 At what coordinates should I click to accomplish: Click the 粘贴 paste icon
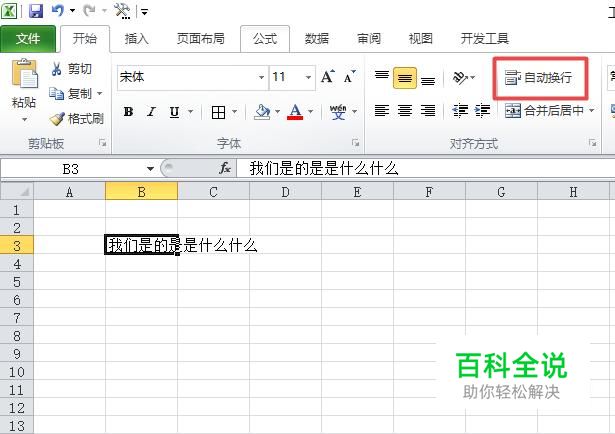24,74
